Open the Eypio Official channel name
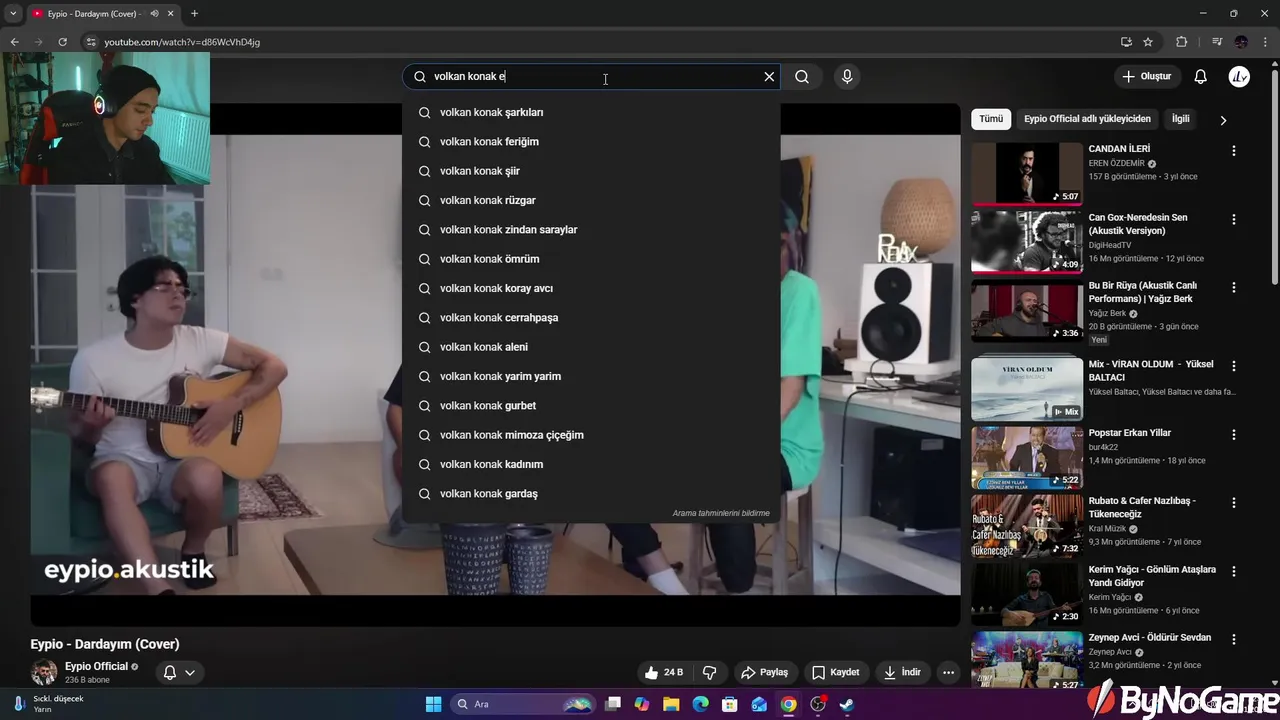Viewport: 1280px width, 720px height. [96, 666]
